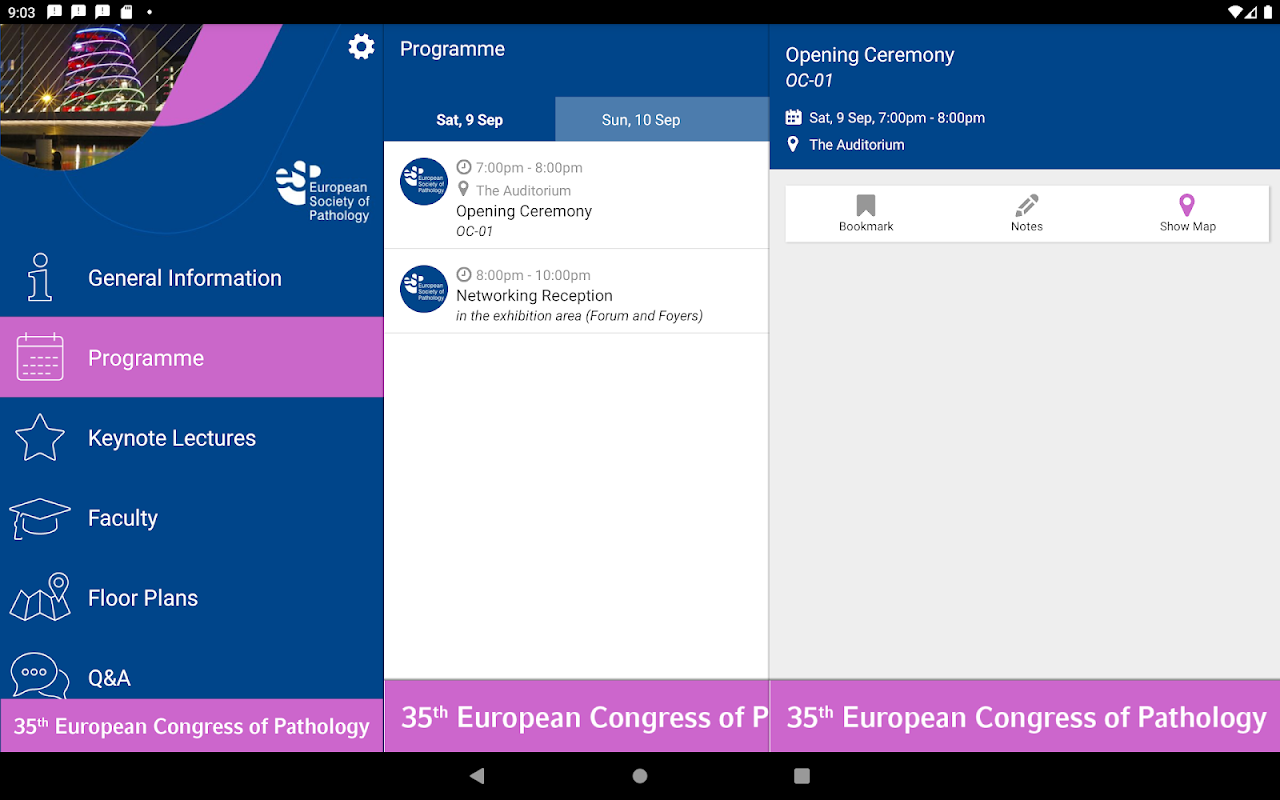The width and height of the screenshot is (1280, 800).
Task: Click the congress banner under programme list
Action: pyautogui.click(x=577, y=716)
